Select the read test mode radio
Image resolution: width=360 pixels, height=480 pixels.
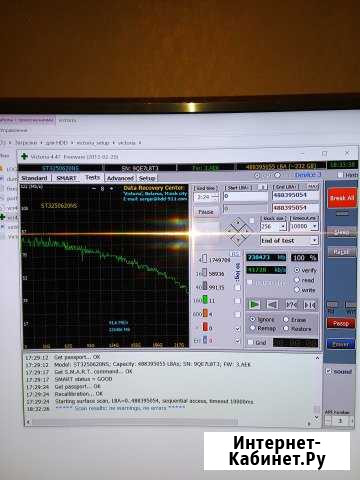tap(297, 280)
